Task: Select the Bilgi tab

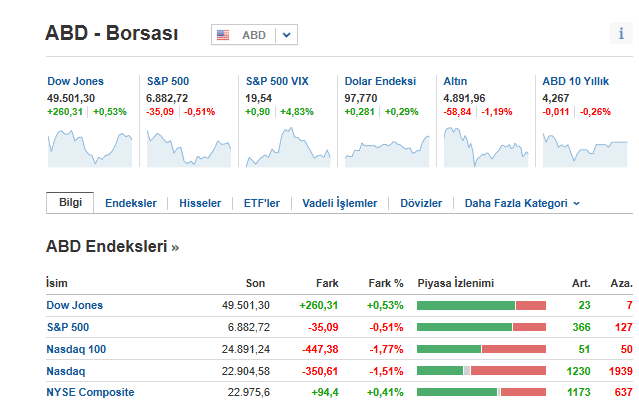Action: pyautogui.click(x=70, y=202)
